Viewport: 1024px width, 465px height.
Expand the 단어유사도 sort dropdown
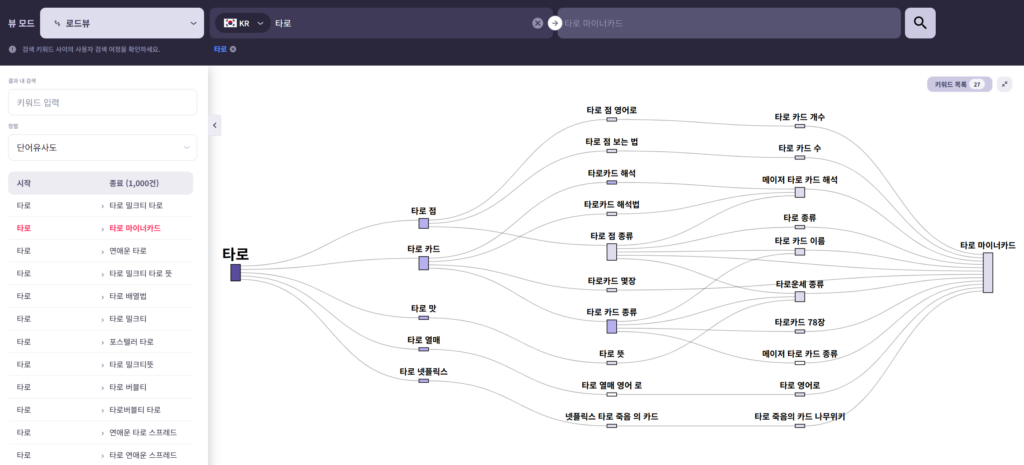102,148
